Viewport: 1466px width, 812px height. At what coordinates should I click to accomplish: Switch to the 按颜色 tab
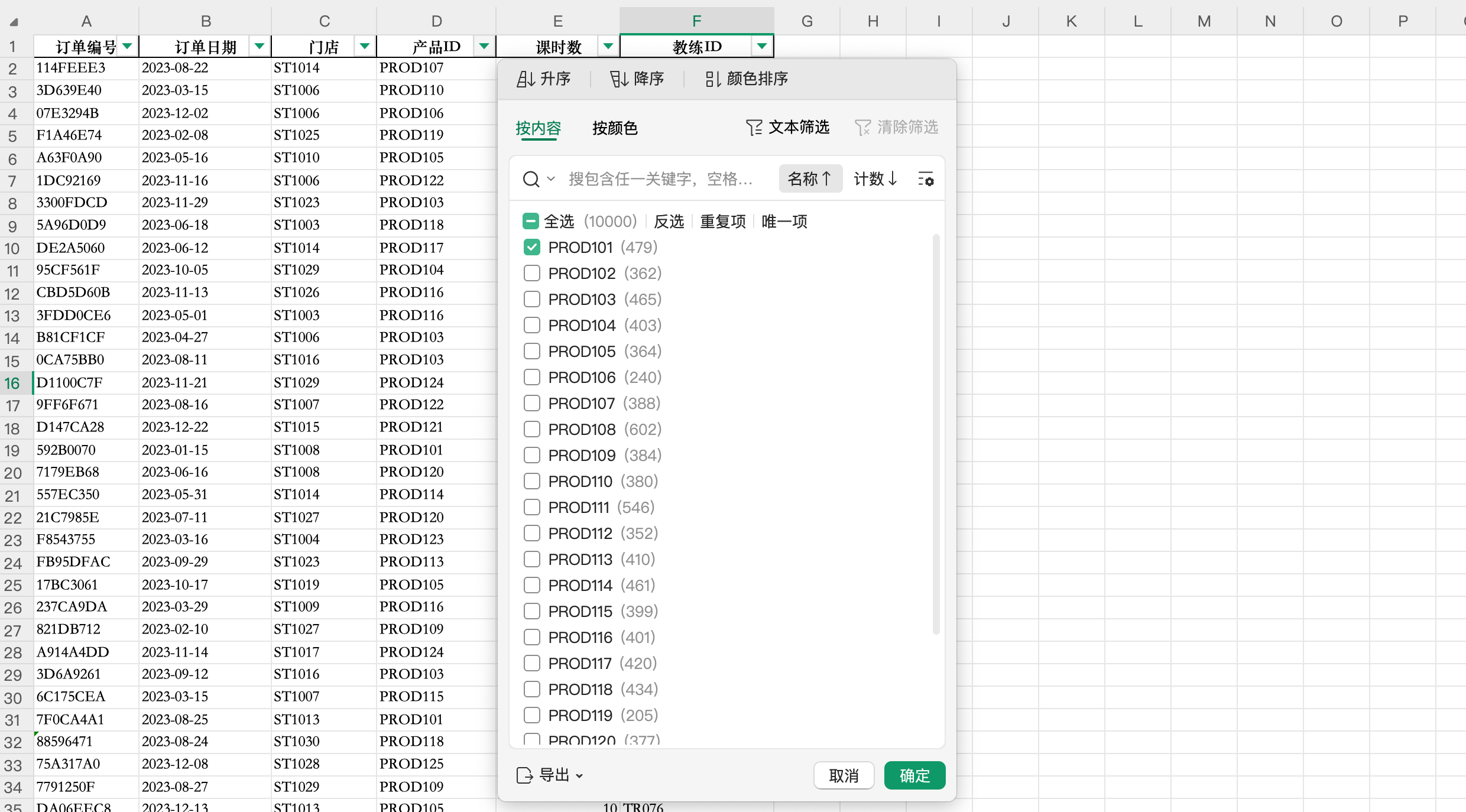click(615, 128)
